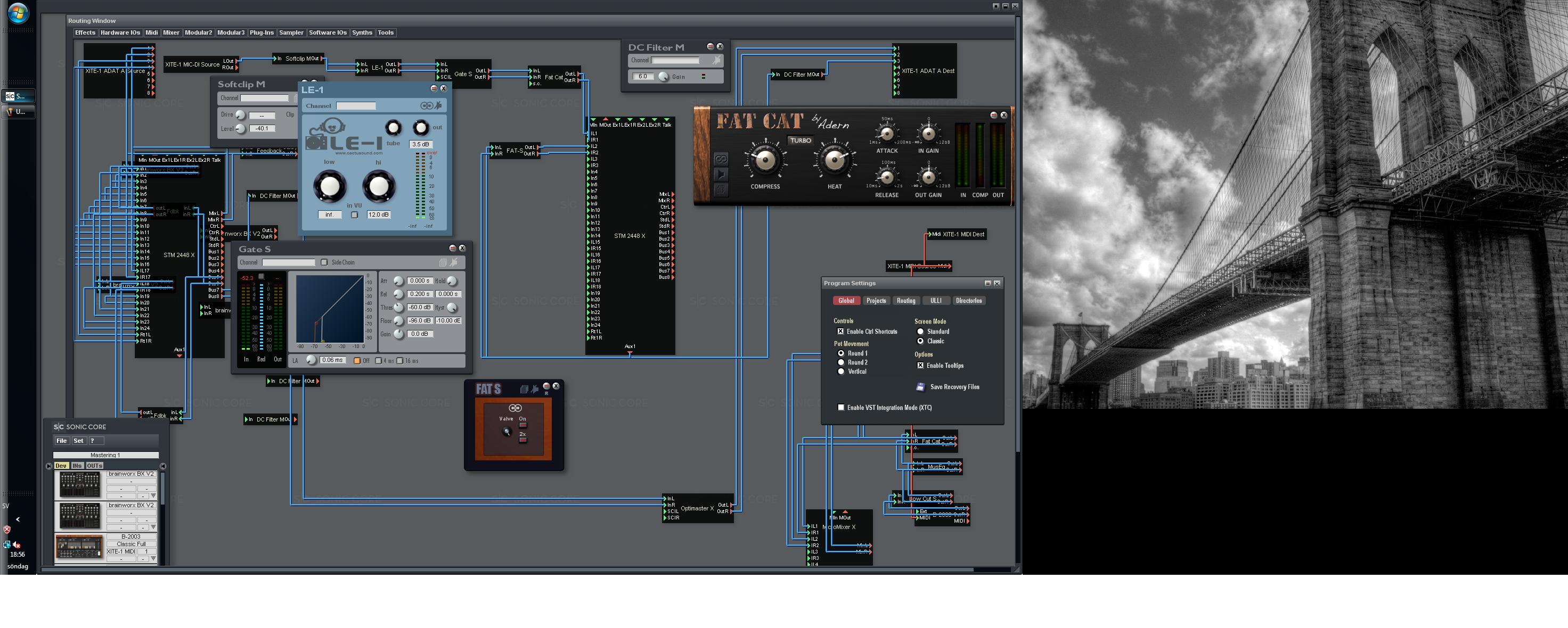Click the Valve knob in FAT S
This screenshot has width=1568, height=628.
point(506,432)
